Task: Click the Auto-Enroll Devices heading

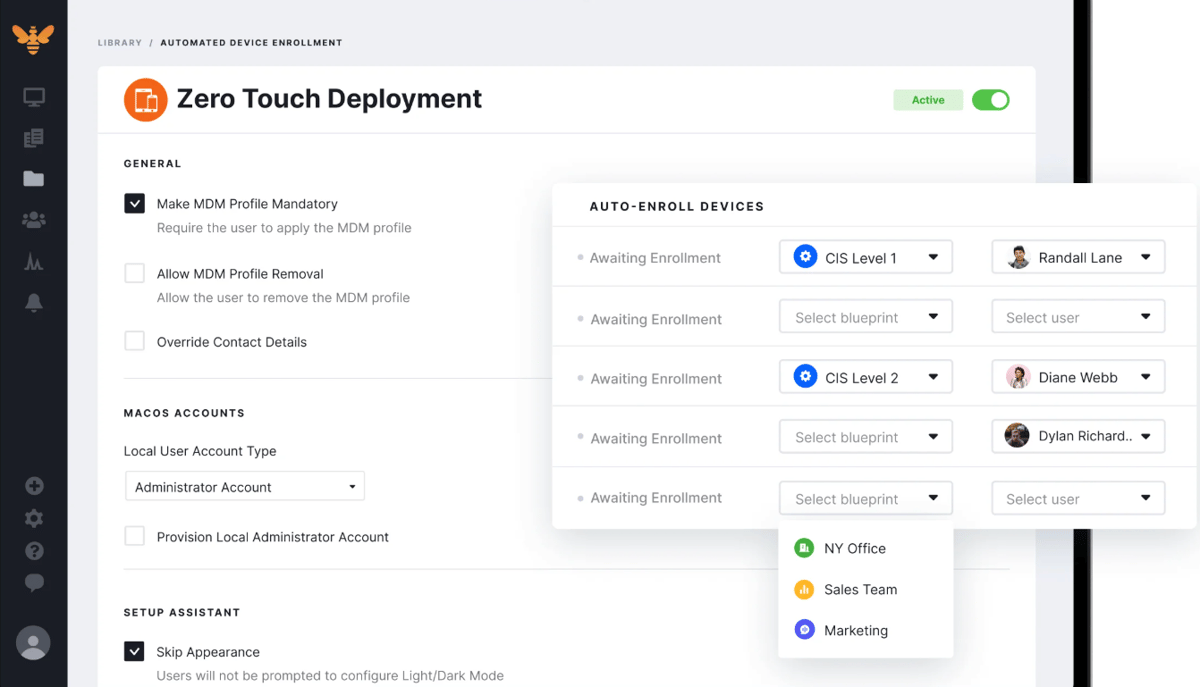Action: tap(677, 206)
